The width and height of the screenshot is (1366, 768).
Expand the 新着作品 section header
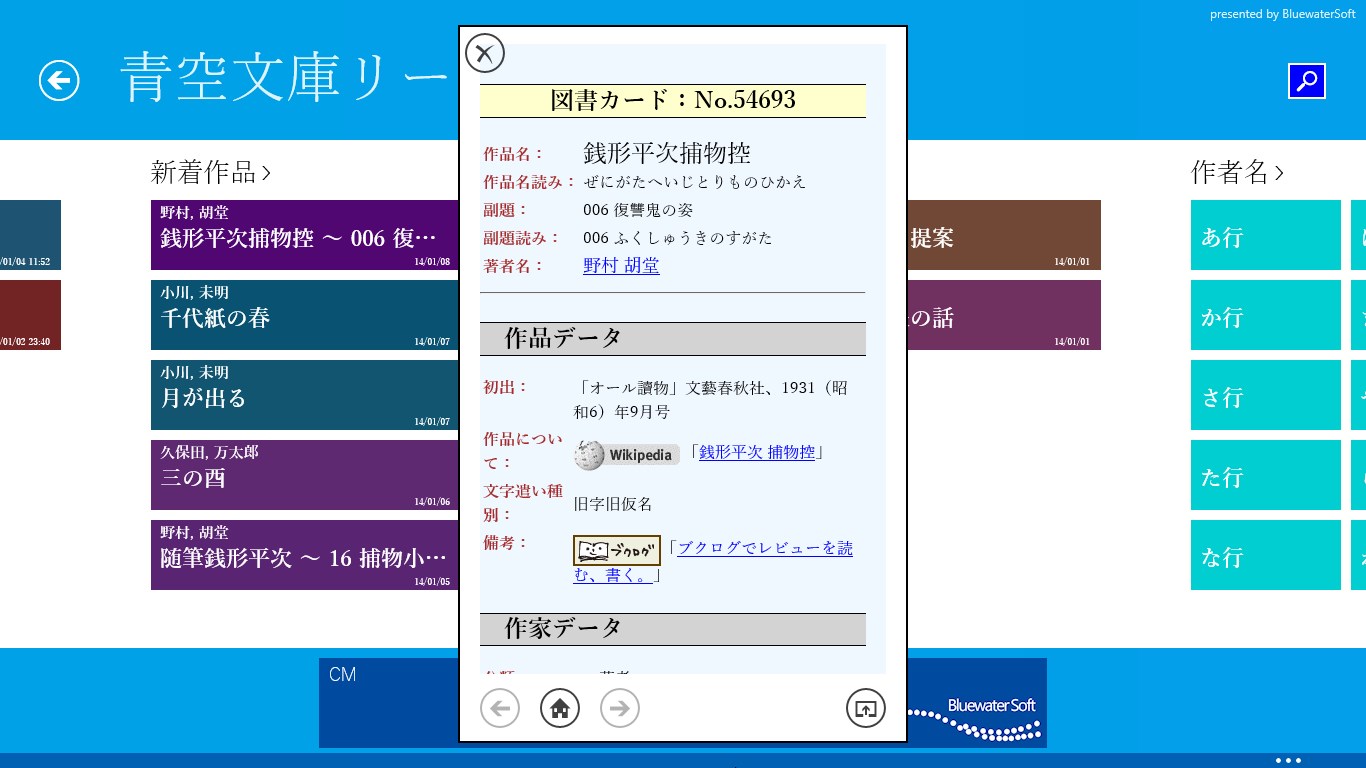pyautogui.click(x=211, y=173)
